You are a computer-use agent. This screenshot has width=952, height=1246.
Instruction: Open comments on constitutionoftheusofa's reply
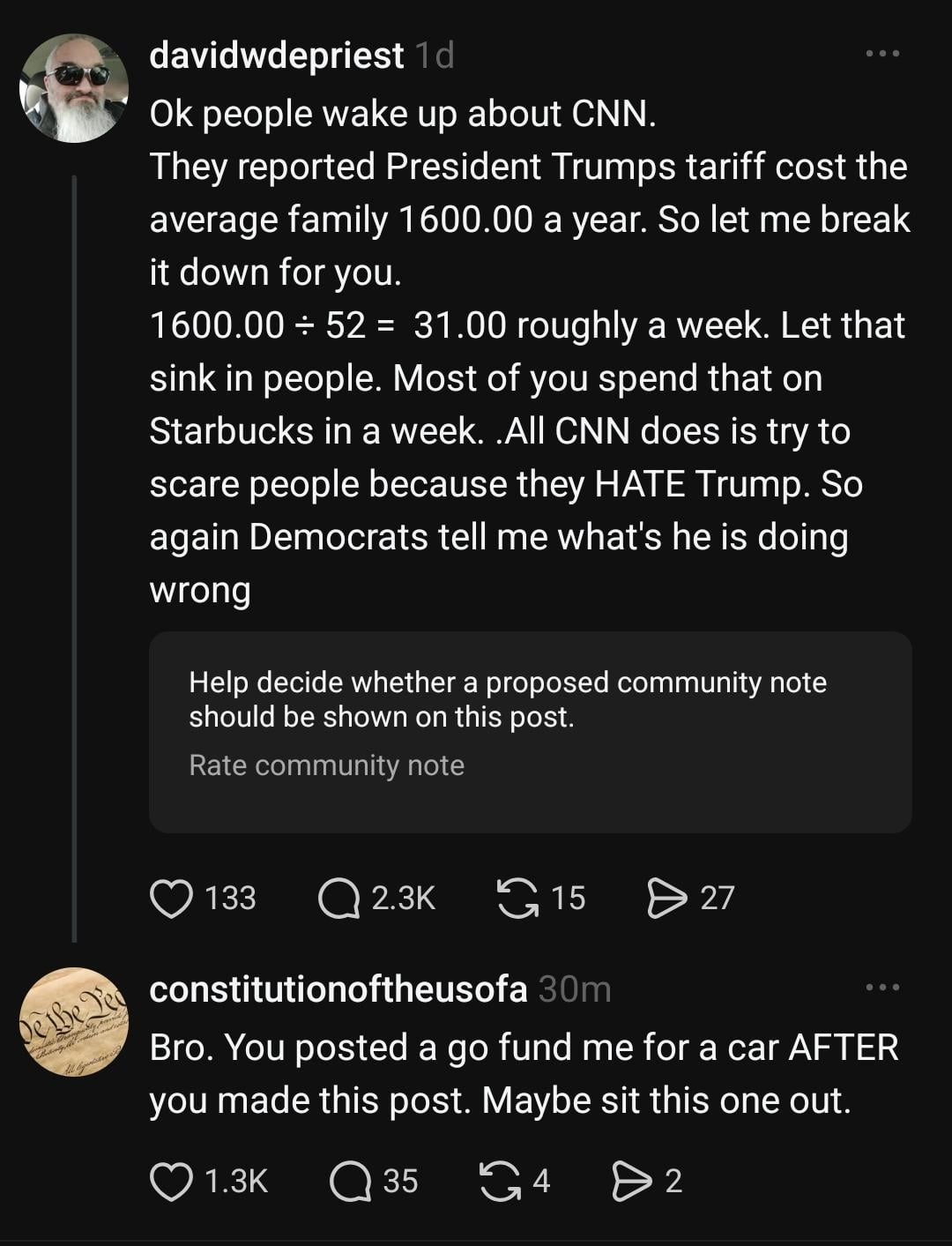(351, 1182)
